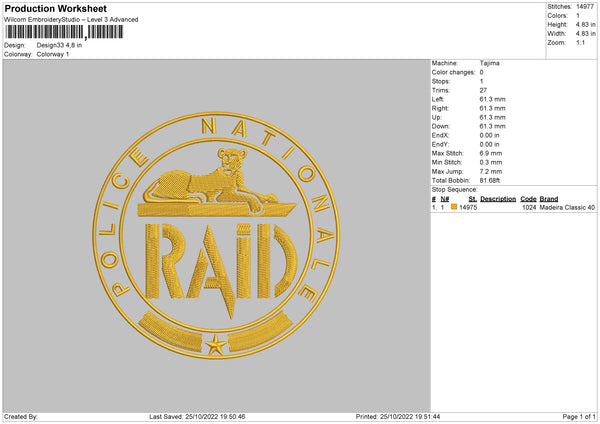
Task: Click the Stitches value 14977
Action: tap(585, 7)
